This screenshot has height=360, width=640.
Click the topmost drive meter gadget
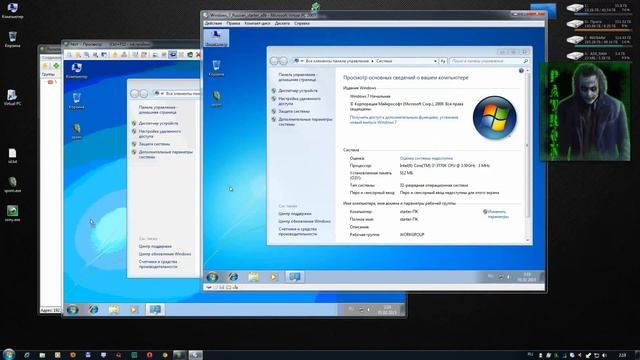point(599,8)
